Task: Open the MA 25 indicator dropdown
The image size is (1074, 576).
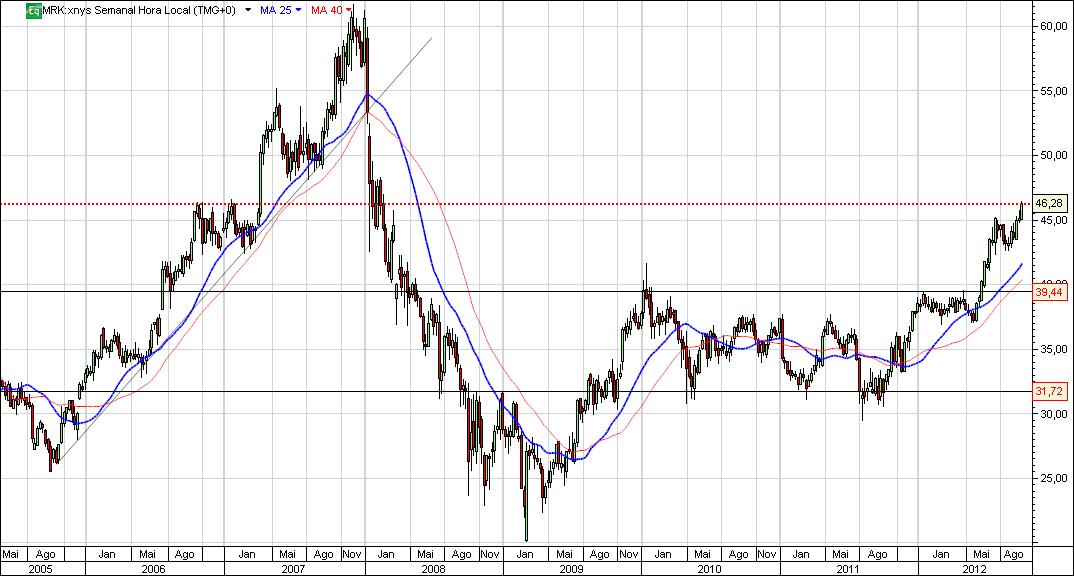Action: click(x=298, y=10)
